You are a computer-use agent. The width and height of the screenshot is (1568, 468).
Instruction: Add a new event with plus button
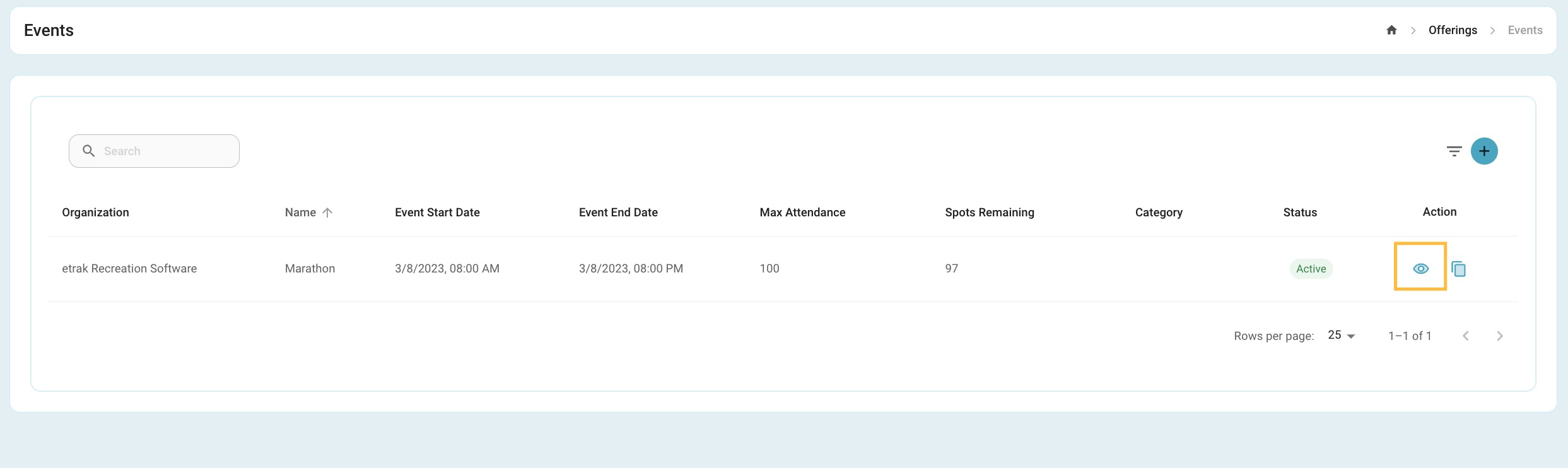pos(1484,151)
